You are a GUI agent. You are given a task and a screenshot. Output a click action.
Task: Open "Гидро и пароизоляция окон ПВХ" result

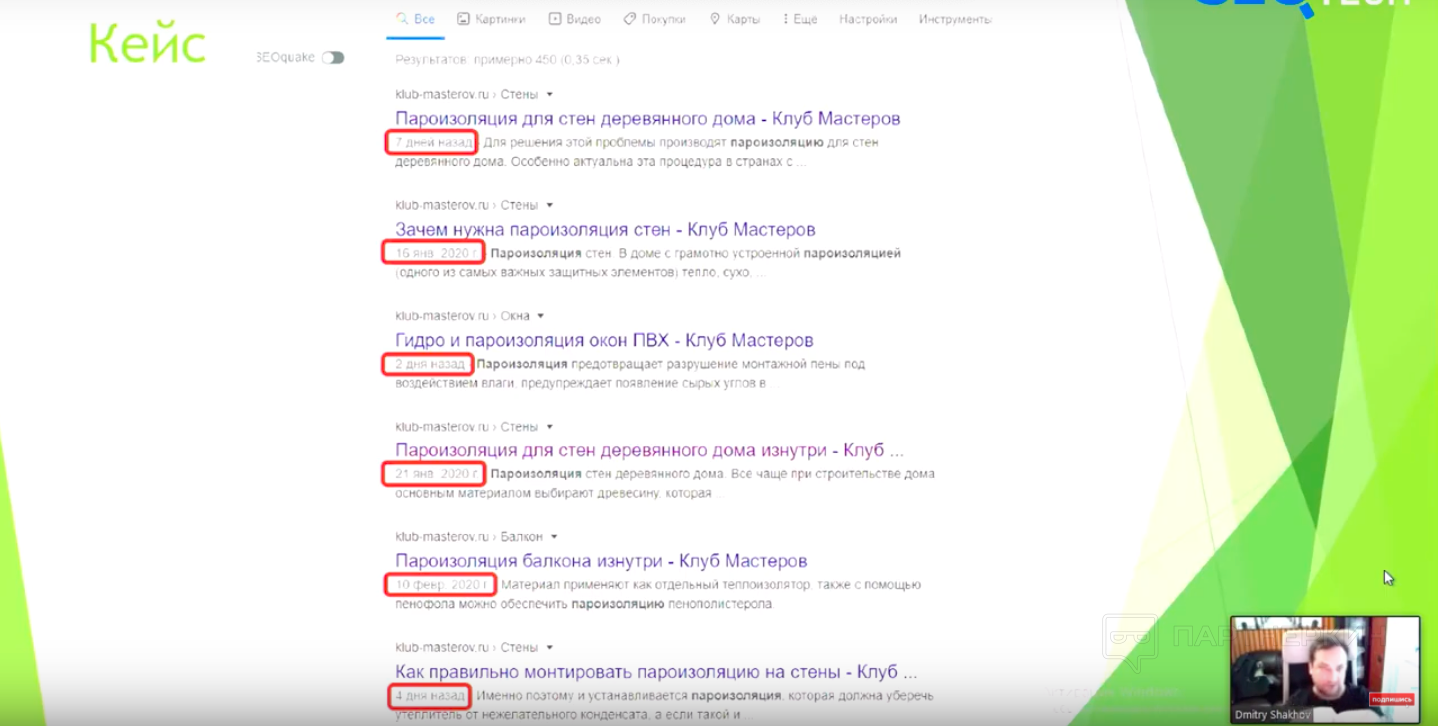pyautogui.click(x=604, y=340)
